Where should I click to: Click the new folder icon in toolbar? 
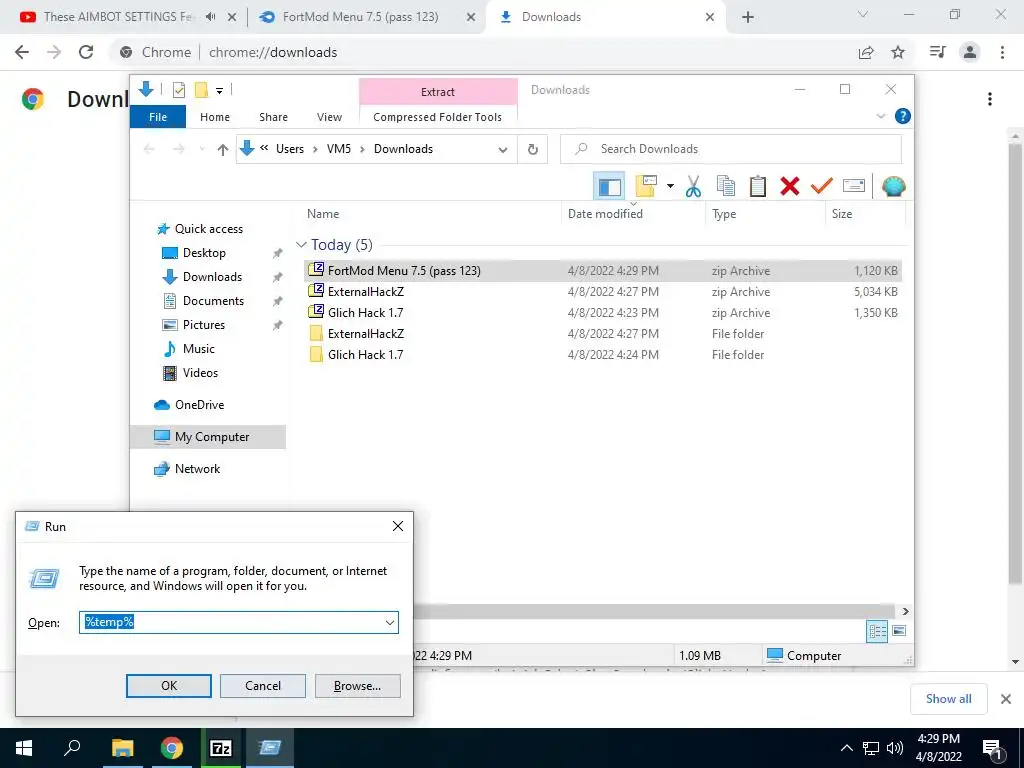pos(646,187)
